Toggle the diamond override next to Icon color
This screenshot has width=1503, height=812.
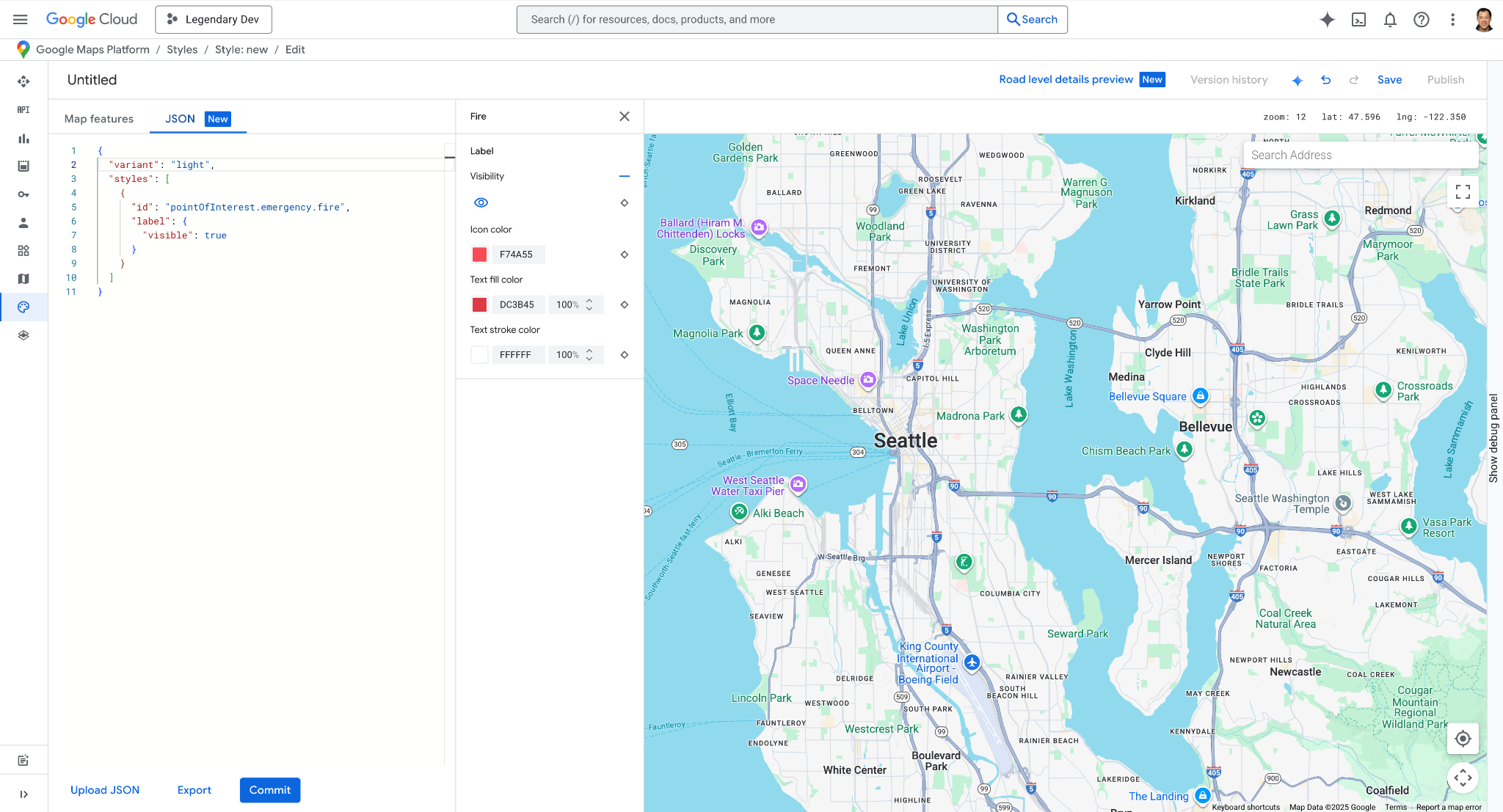pos(625,255)
